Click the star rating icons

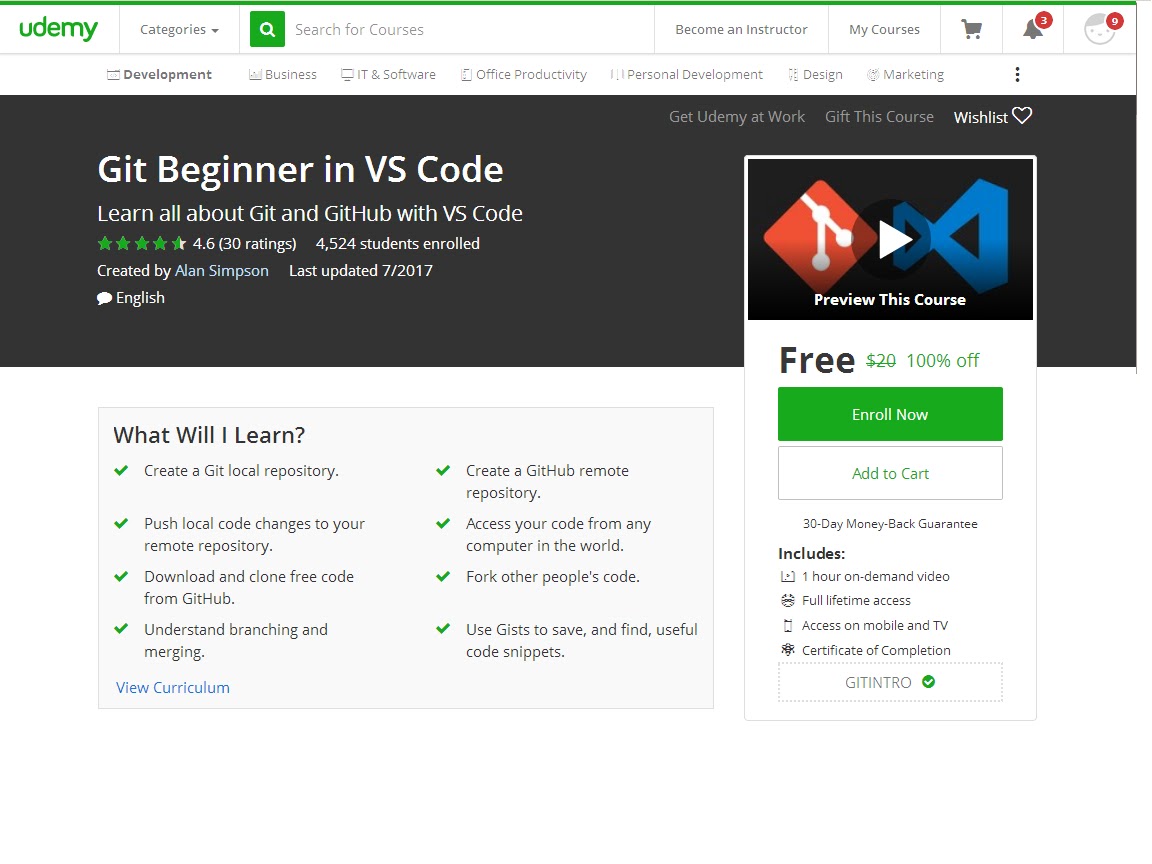click(x=142, y=243)
